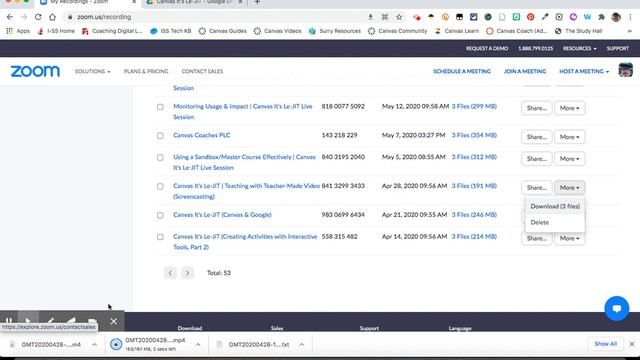Expand the Solutions dropdown
Screen dimensions: 640x360
[x=92, y=71]
